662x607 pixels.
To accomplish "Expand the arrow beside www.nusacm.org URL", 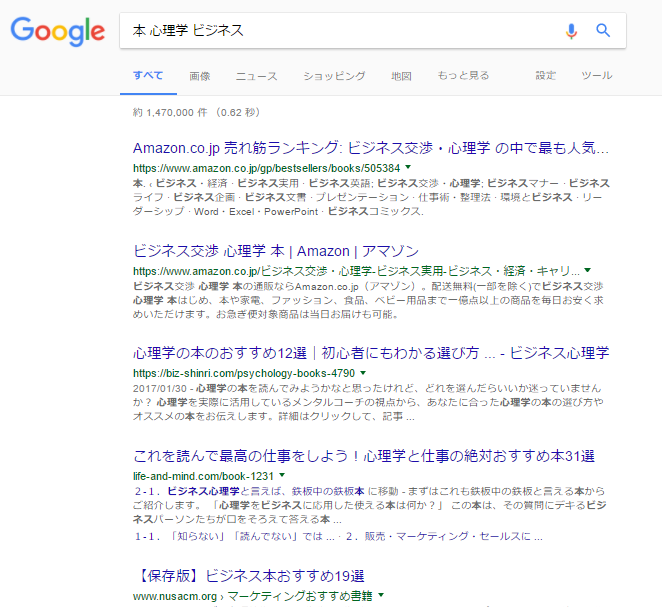I will tap(381, 595).
